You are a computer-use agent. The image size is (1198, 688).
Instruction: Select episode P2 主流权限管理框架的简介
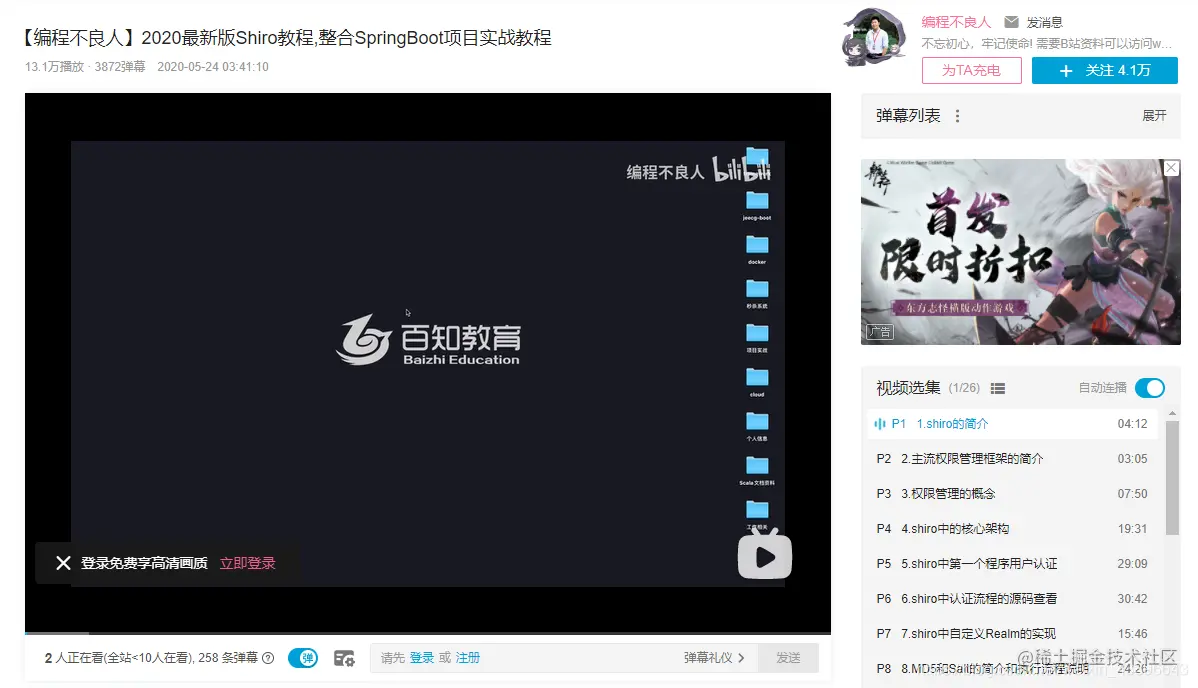[x=1012, y=459]
